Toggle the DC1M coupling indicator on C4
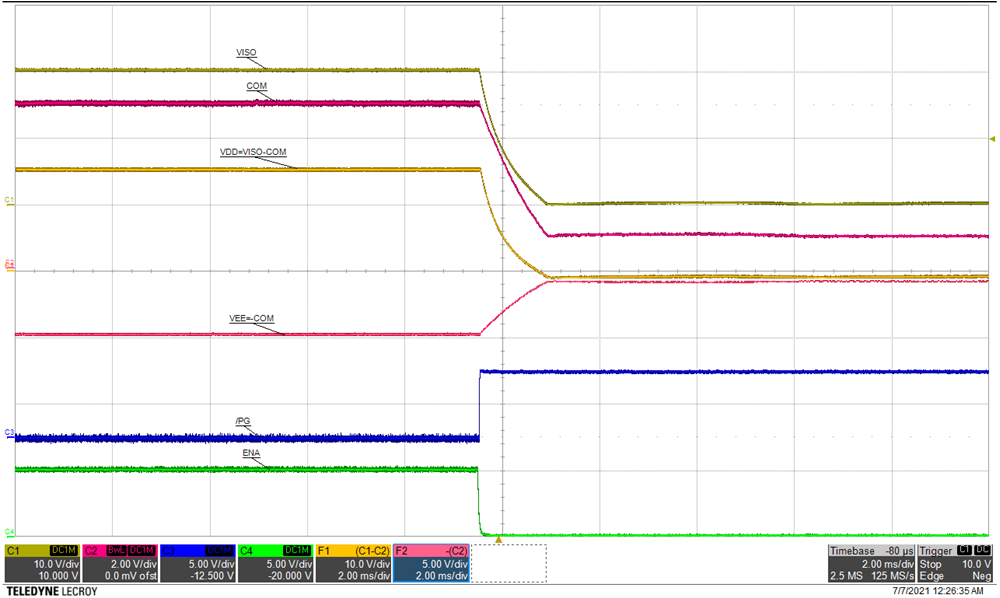 pos(295,549)
